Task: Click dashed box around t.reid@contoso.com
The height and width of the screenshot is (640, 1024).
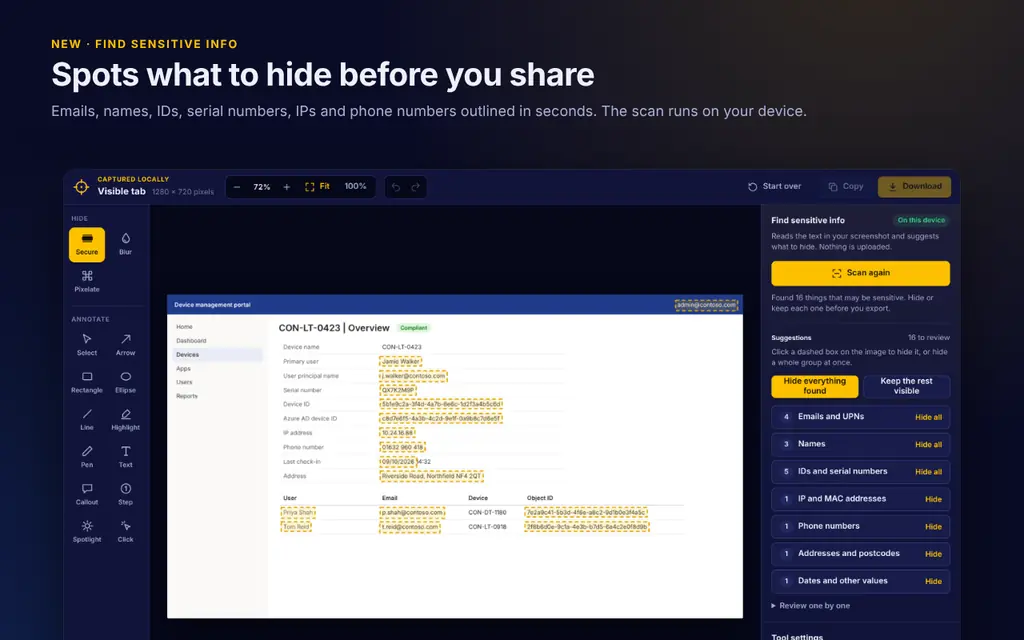Action: [410, 527]
